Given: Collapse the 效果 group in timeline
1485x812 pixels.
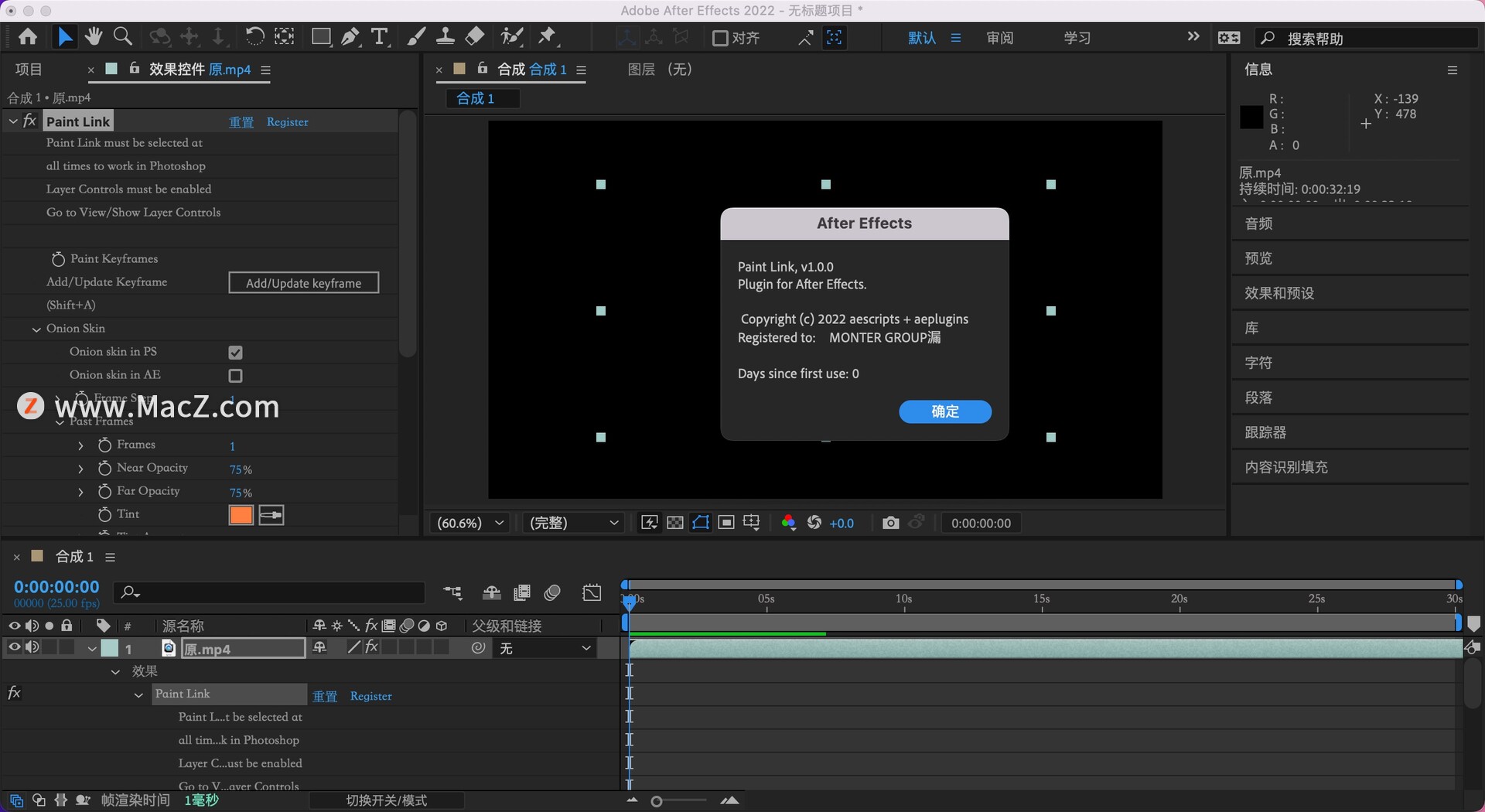Looking at the screenshot, I should [x=115, y=672].
